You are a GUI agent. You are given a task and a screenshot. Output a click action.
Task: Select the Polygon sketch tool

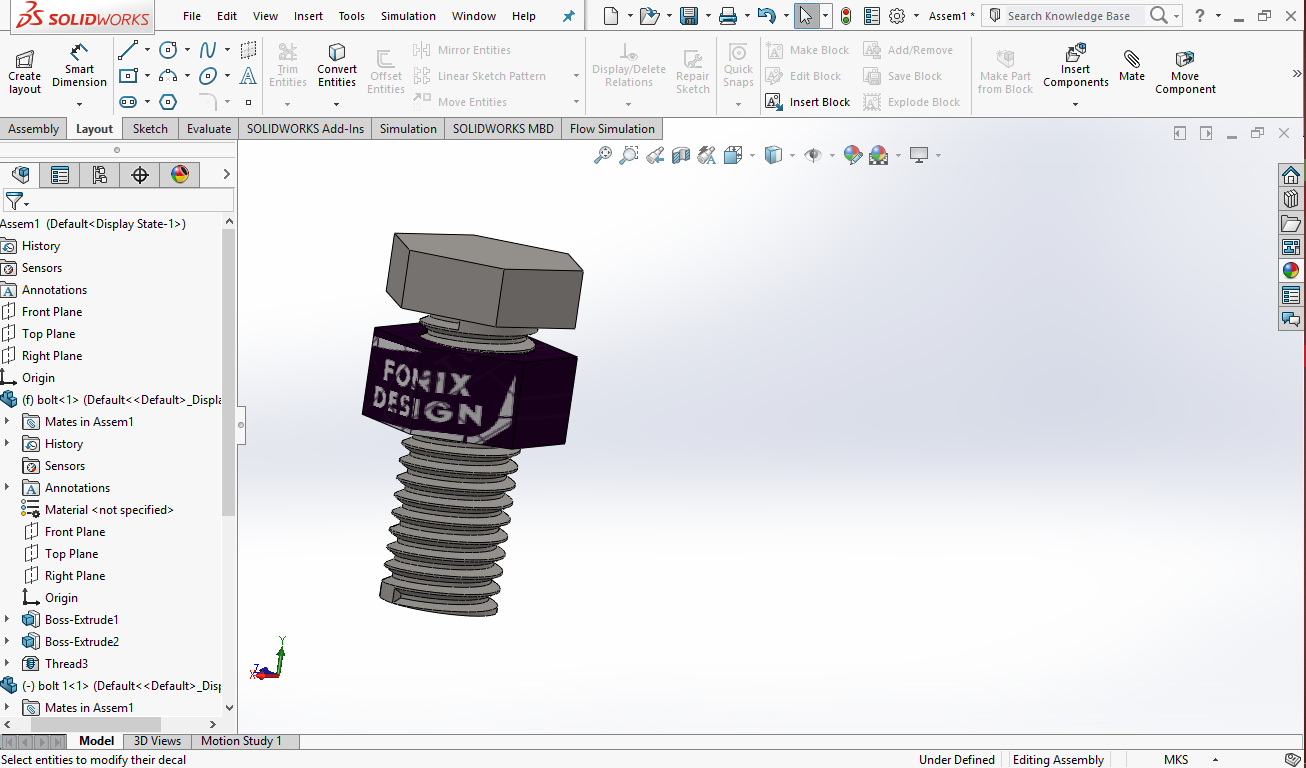(169, 102)
